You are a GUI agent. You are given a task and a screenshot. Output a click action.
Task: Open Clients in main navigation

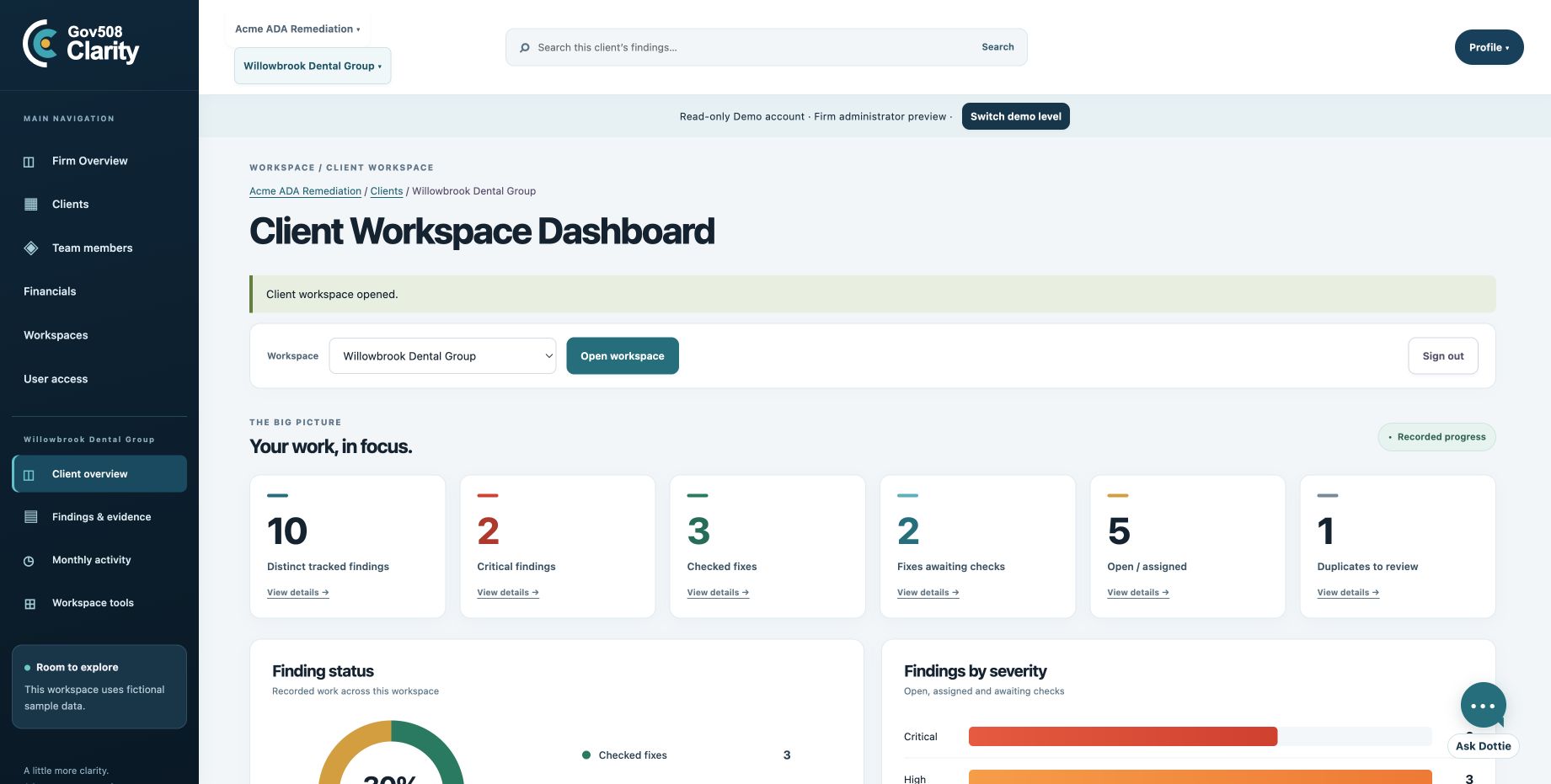click(99, 205)
